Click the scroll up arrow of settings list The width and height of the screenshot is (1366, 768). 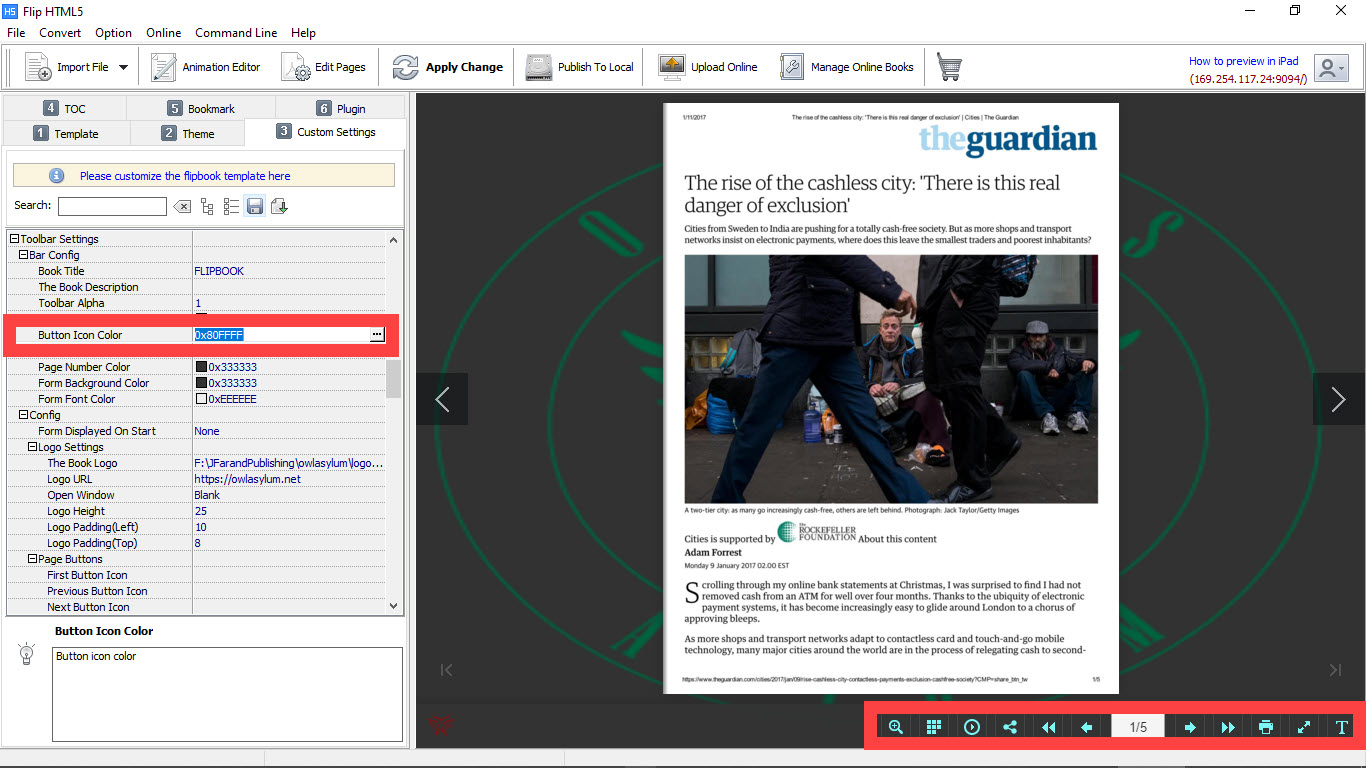click(x=393, y=239)
